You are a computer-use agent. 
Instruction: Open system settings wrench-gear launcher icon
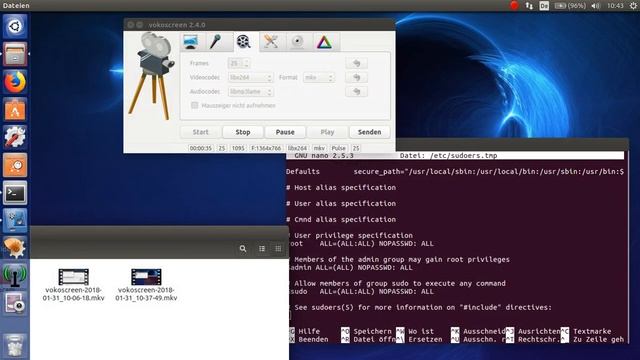point(15,138)
